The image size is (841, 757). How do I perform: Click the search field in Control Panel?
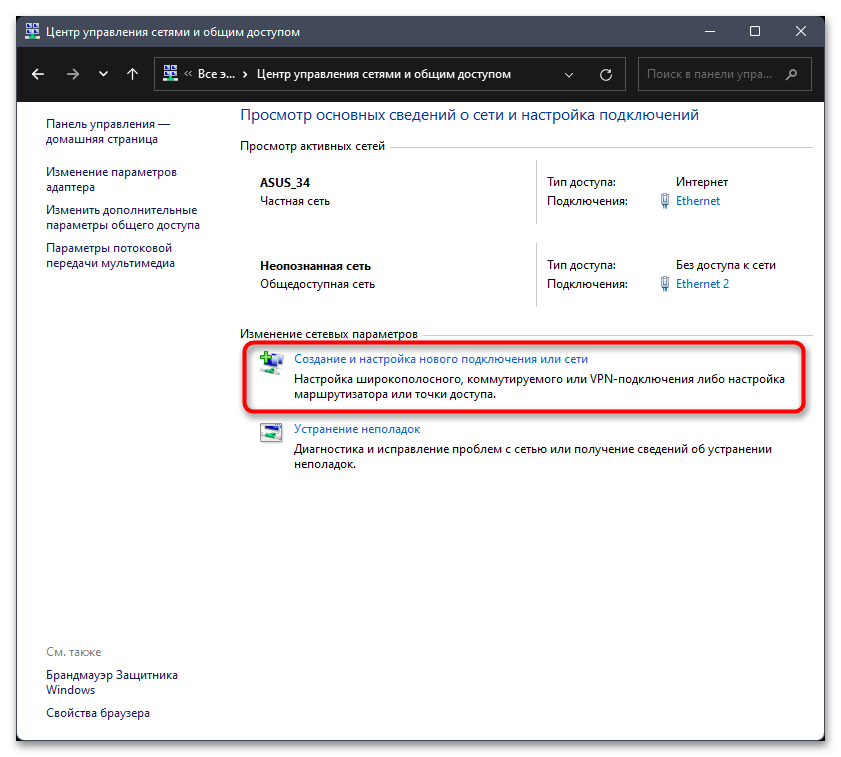pyautogui.click(x=724, y=74)
